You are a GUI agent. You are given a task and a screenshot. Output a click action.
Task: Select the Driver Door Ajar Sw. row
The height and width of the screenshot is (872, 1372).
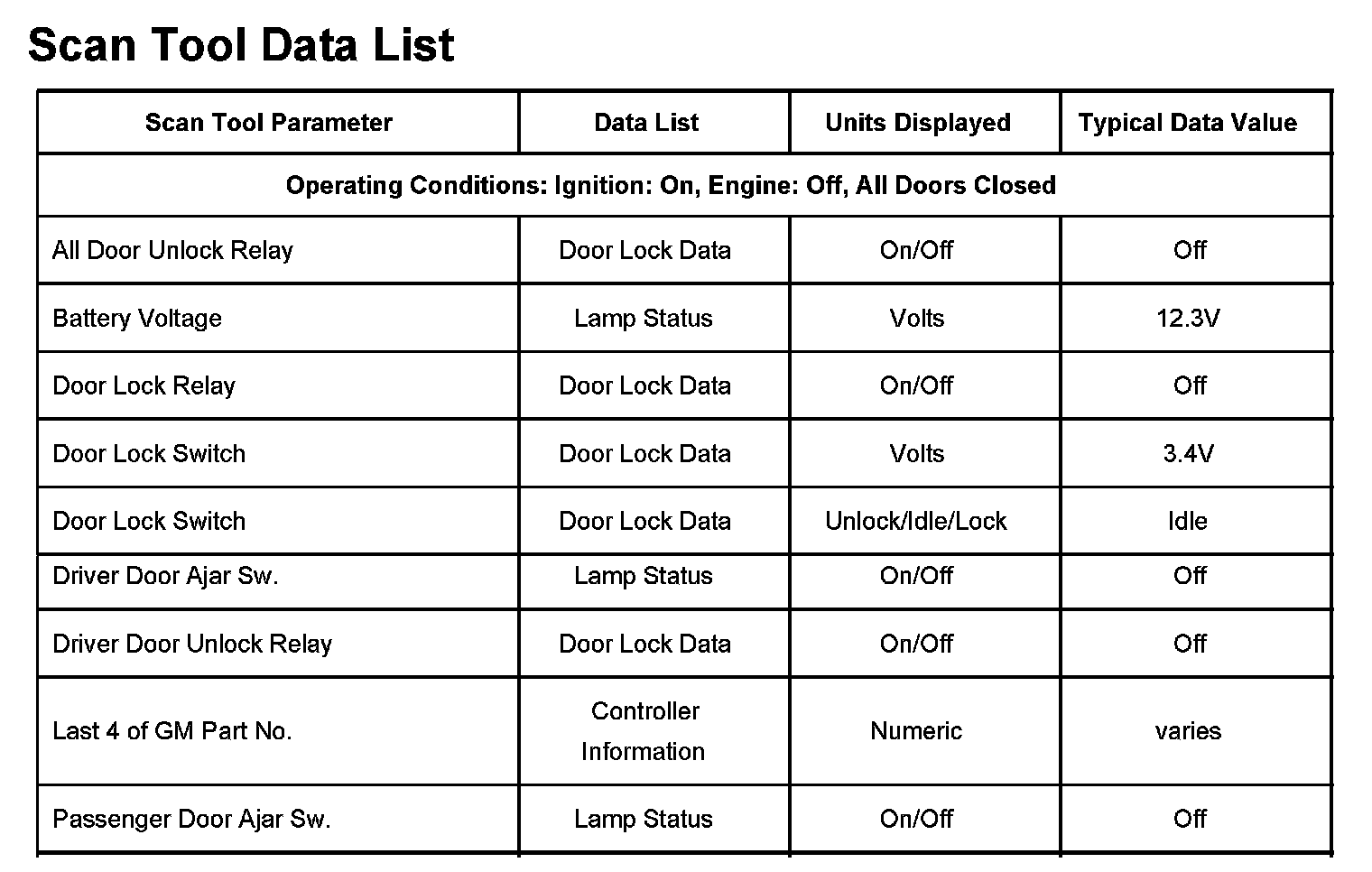click(165, 576)
